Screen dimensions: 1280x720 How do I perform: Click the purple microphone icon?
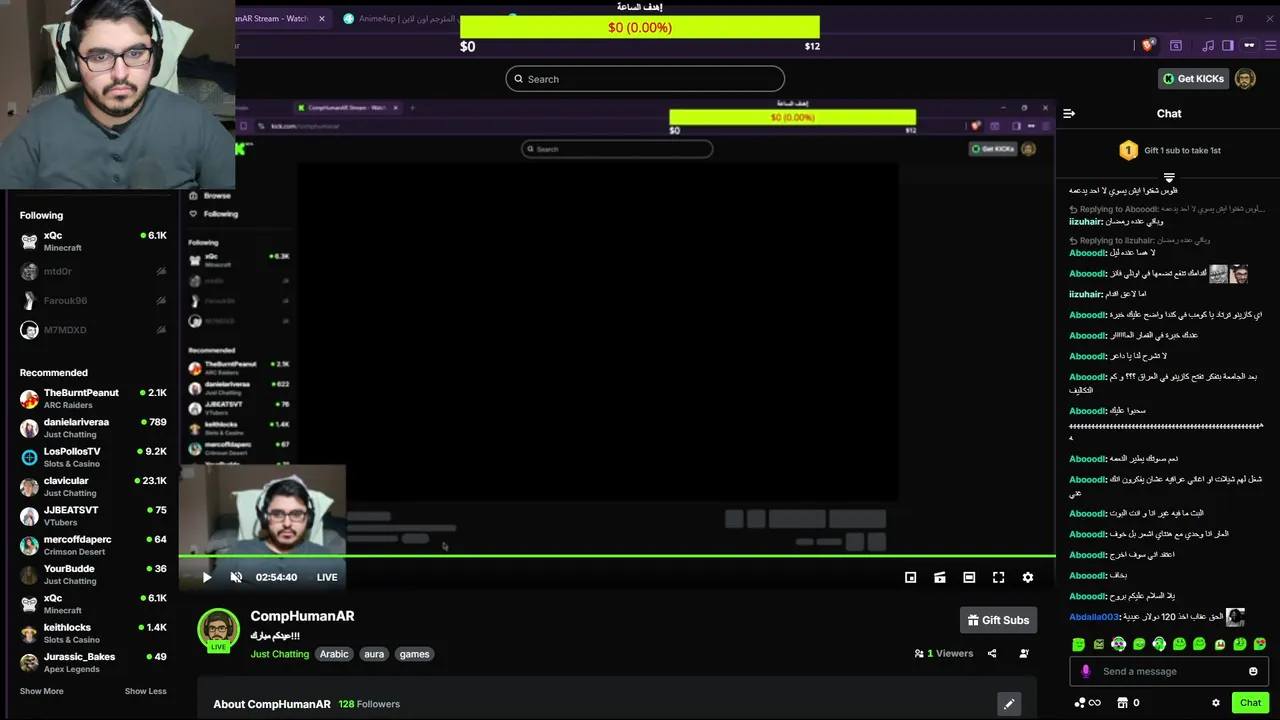coord(1086,671)
